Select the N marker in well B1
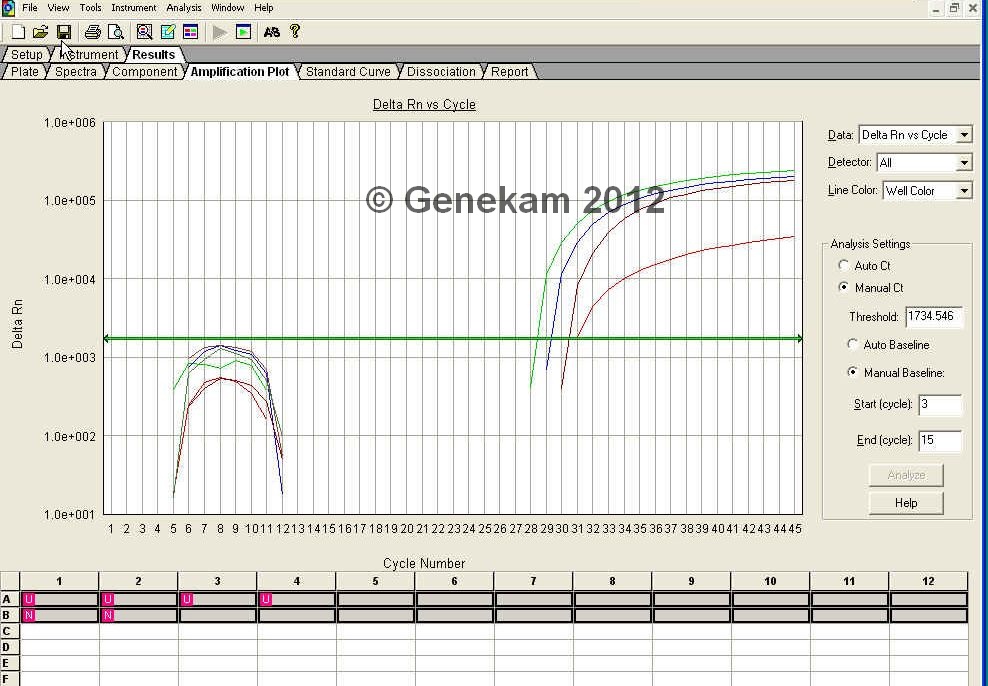This screenshot has width=988, height=686. [x=28, y=615]
